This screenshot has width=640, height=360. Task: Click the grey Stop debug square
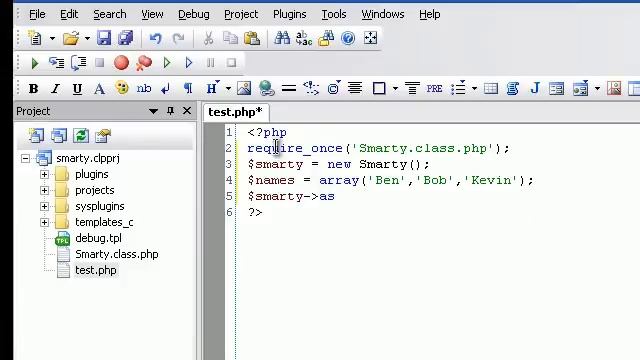pyautogui.click(x=99, y=63)
